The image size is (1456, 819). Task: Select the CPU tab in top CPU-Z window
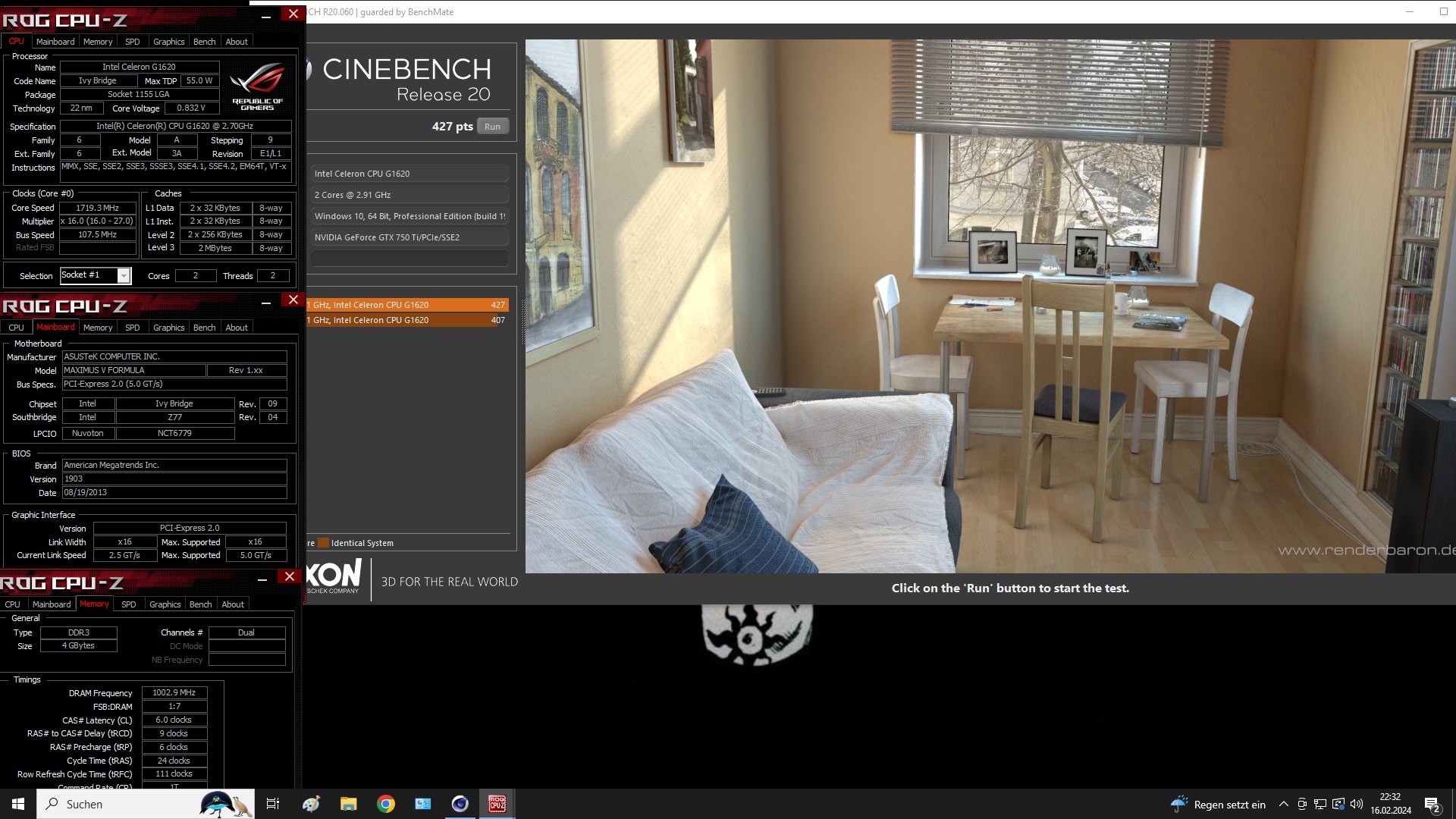16,42
